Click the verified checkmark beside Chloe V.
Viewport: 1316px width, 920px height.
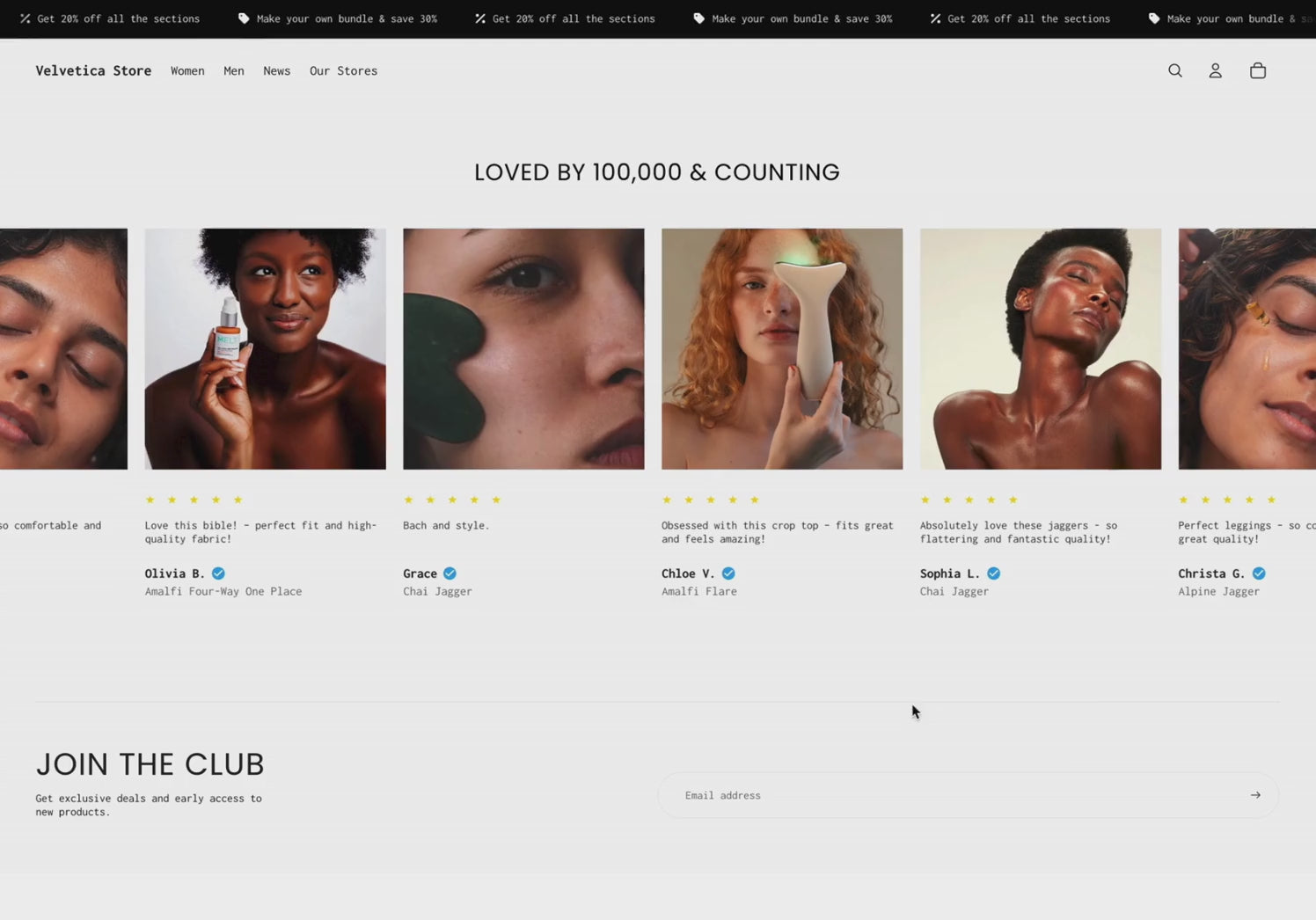pyautogui.click(x=727, y=573)
